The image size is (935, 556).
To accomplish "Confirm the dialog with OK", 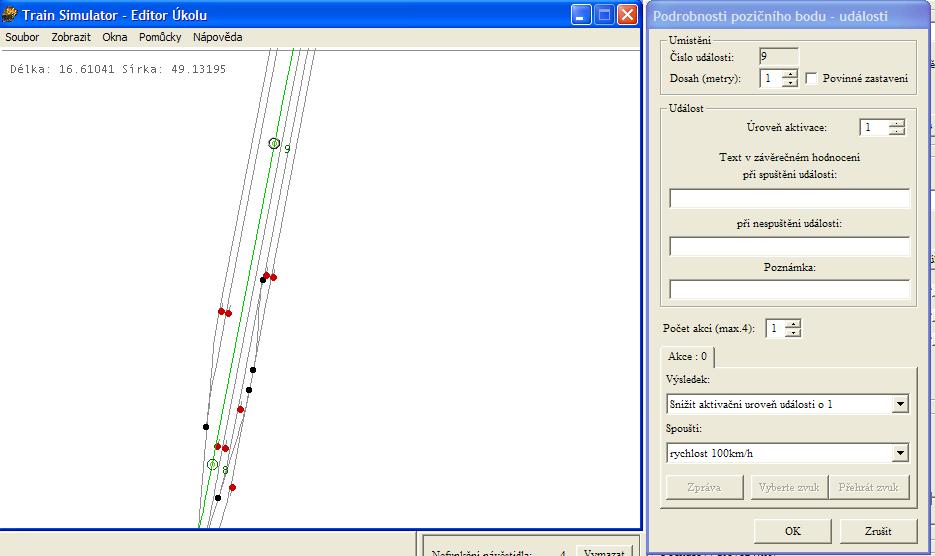I will click(792, 531).
